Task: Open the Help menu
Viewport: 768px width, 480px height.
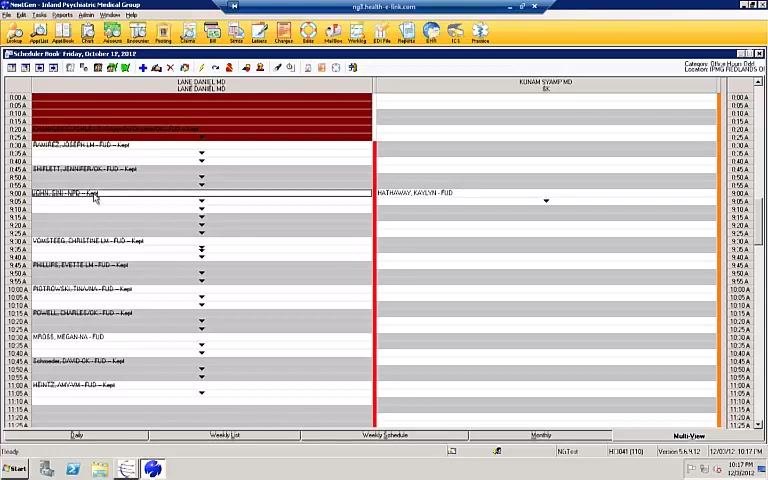Action: 131,15
